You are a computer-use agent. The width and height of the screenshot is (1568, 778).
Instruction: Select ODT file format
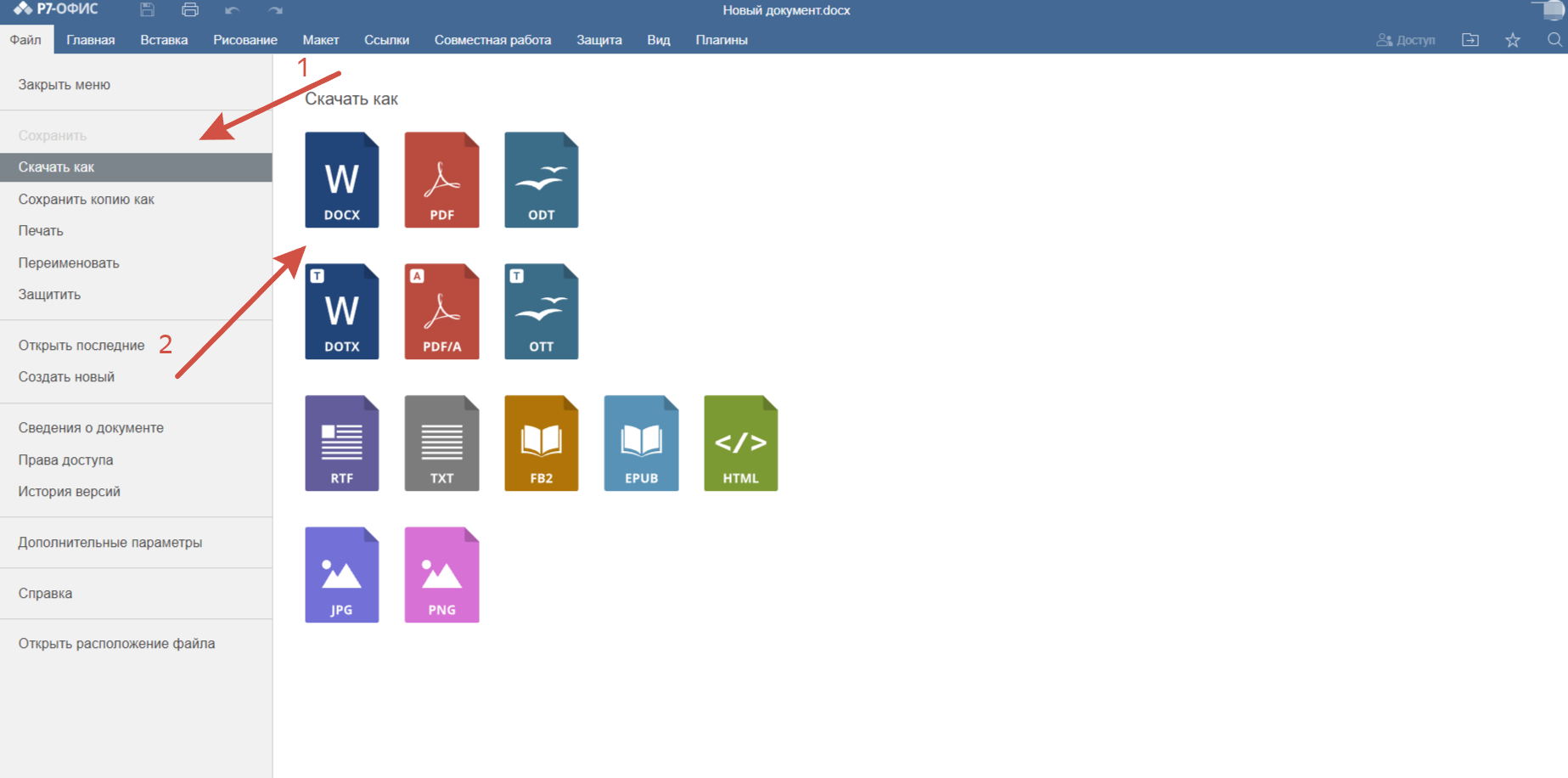(x=541, y=180)
